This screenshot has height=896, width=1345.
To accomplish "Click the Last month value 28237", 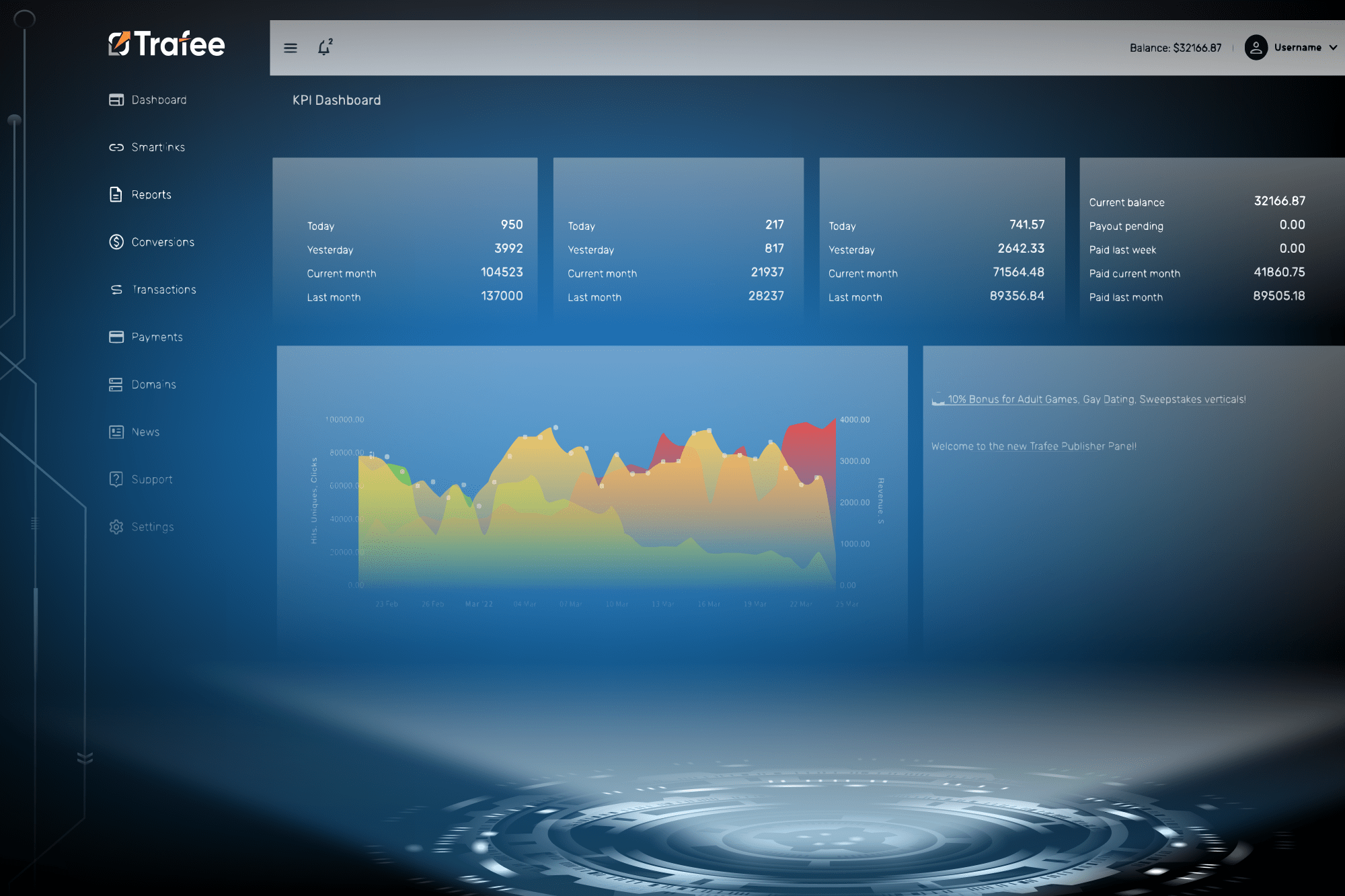I will pyautogui.click(x=766, y=296).
